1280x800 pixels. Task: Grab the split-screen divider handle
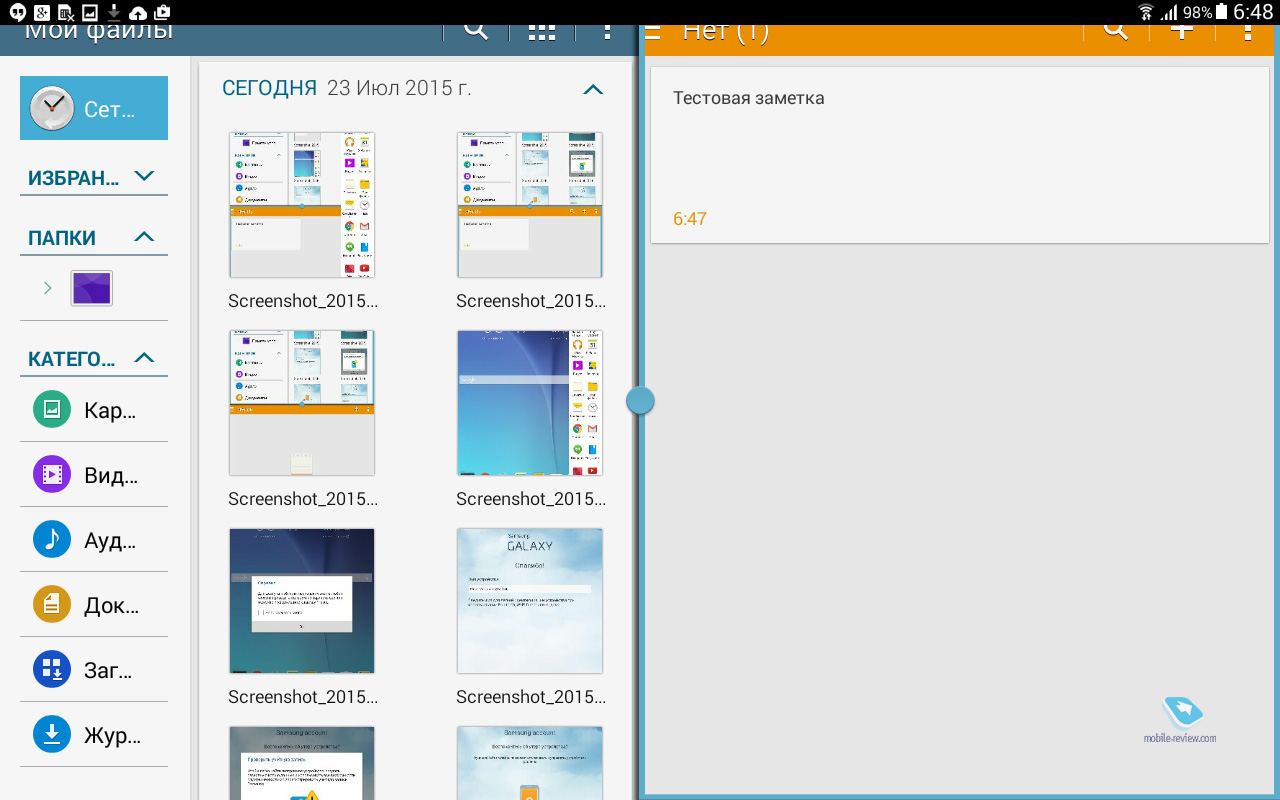click(x=640, y=401)
